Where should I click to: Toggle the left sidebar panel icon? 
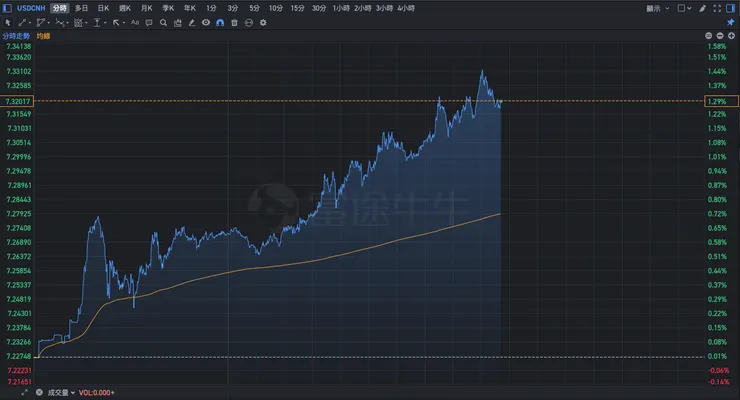tap(7, 8)
